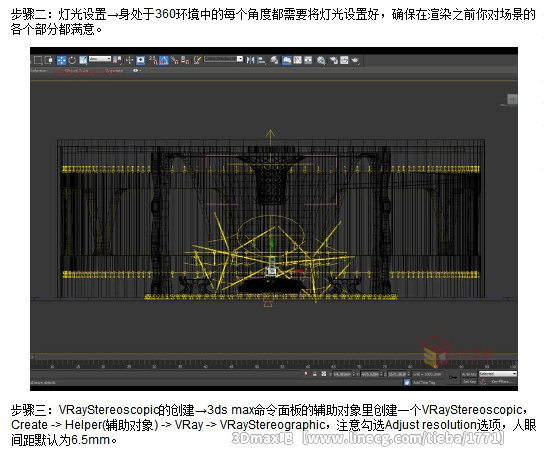Click the large Set Keys key icon
Screen dimensions: 544x457
click(452, 378)
